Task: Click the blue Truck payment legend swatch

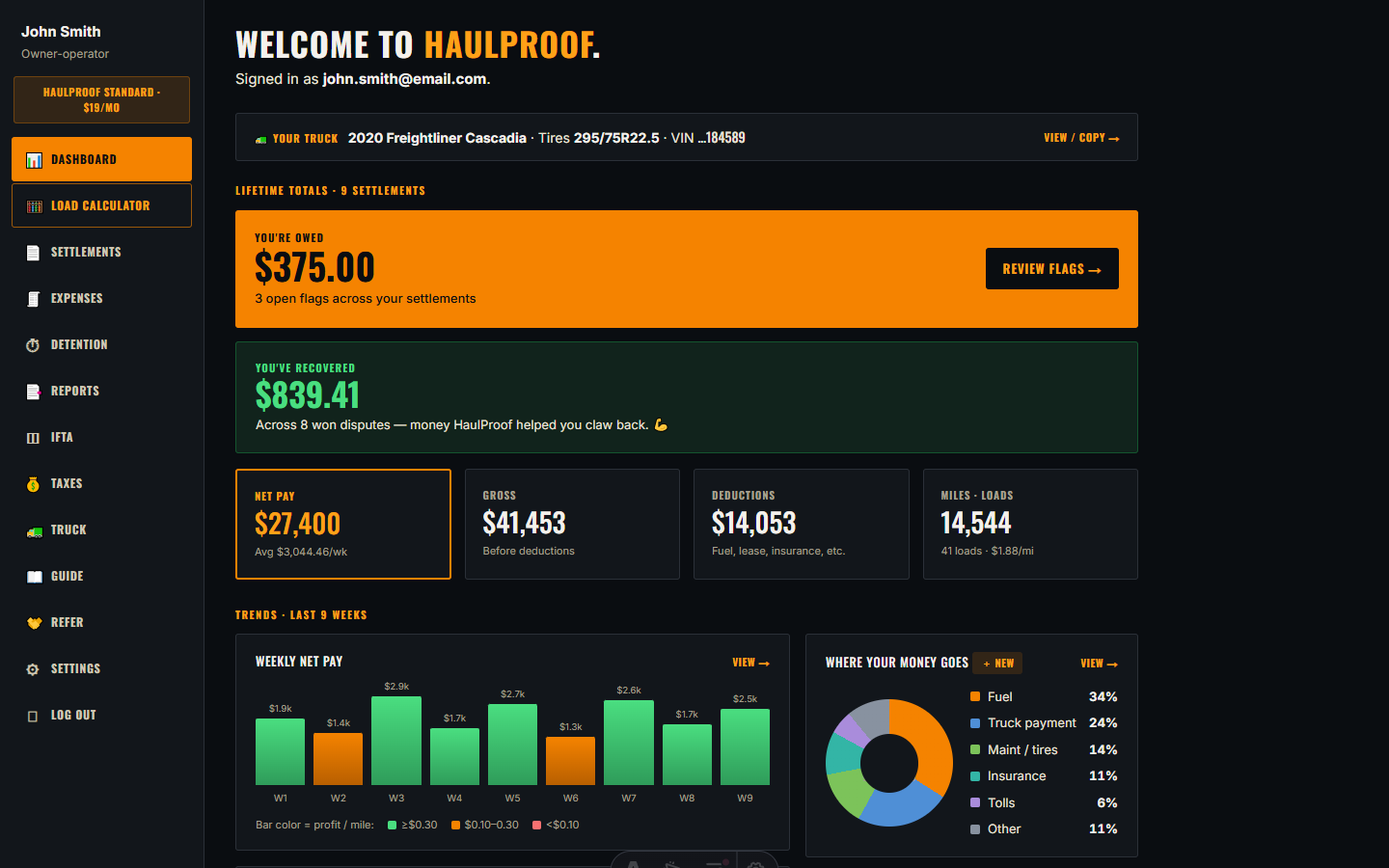Action: (x=975, y=723)
